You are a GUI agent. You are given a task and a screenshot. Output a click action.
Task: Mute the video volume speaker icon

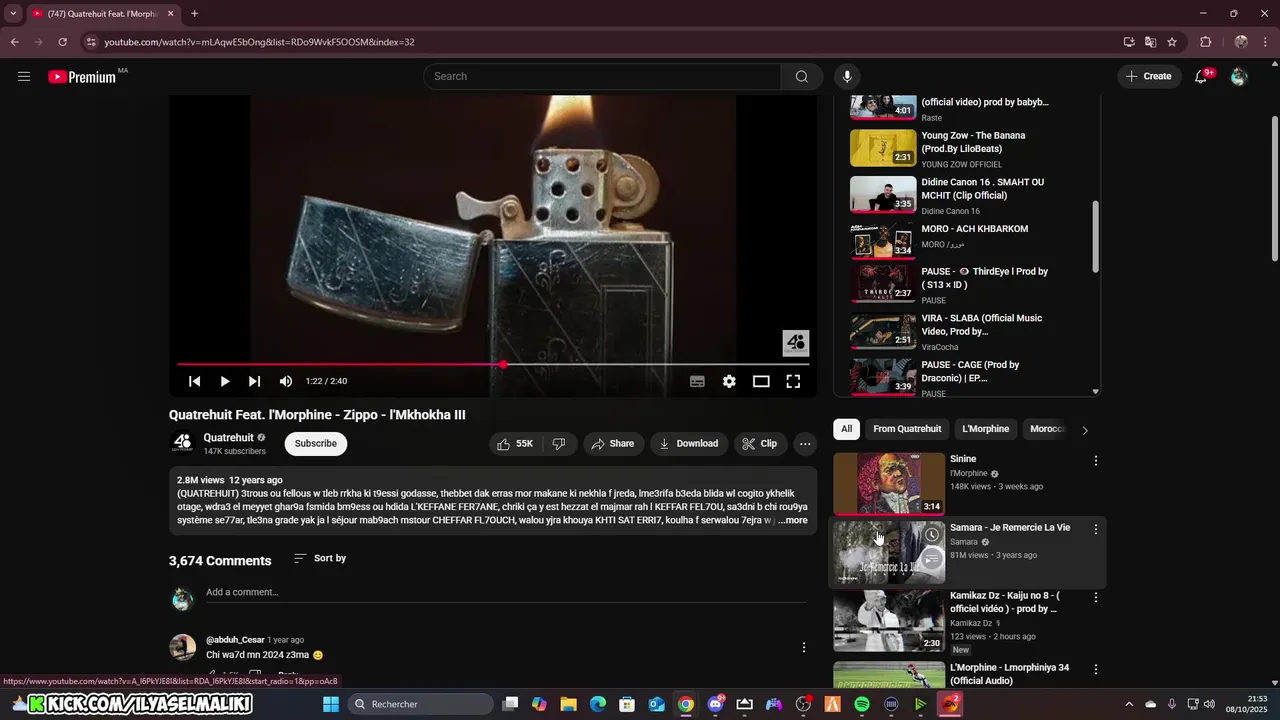tap(286, 381)
